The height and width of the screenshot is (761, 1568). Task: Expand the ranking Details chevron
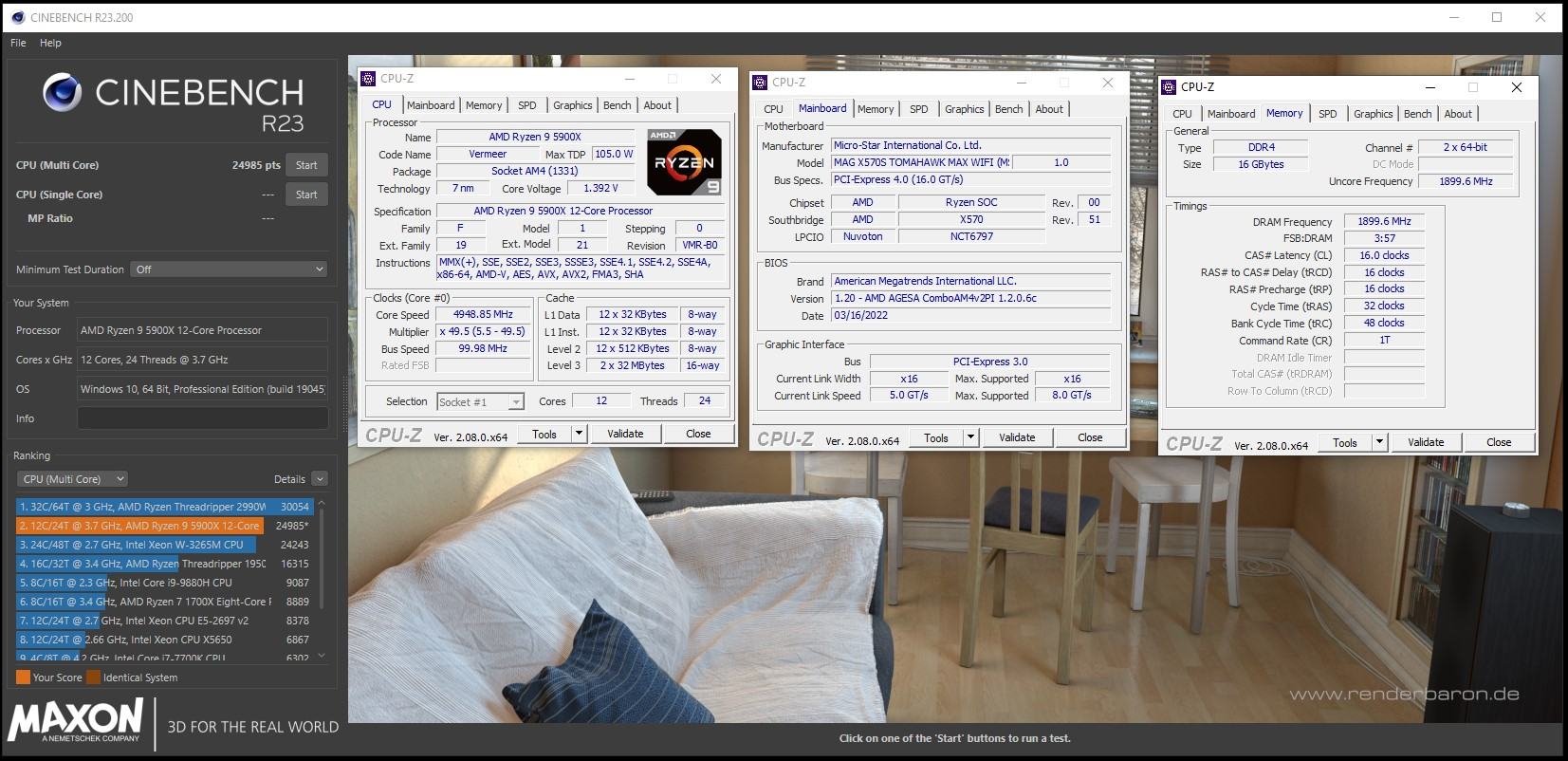coord(320,479)
